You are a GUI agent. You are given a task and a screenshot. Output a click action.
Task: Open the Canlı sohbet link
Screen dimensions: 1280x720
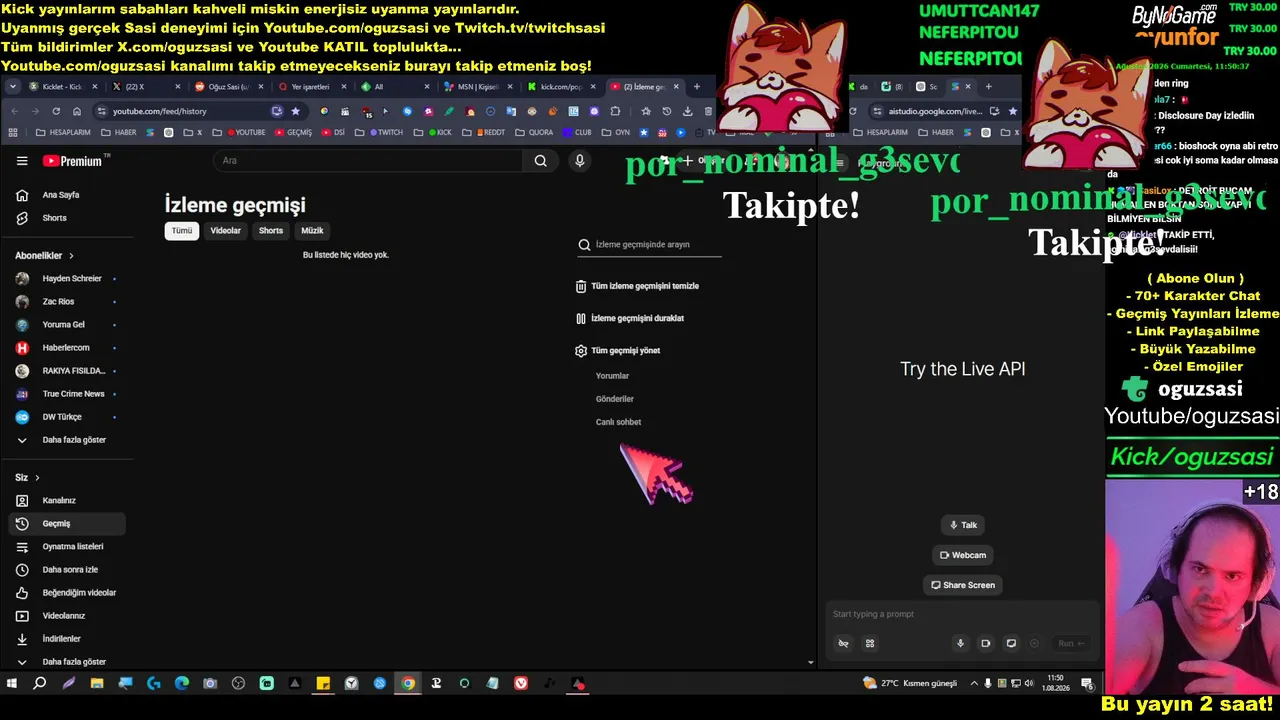point(618,422)
